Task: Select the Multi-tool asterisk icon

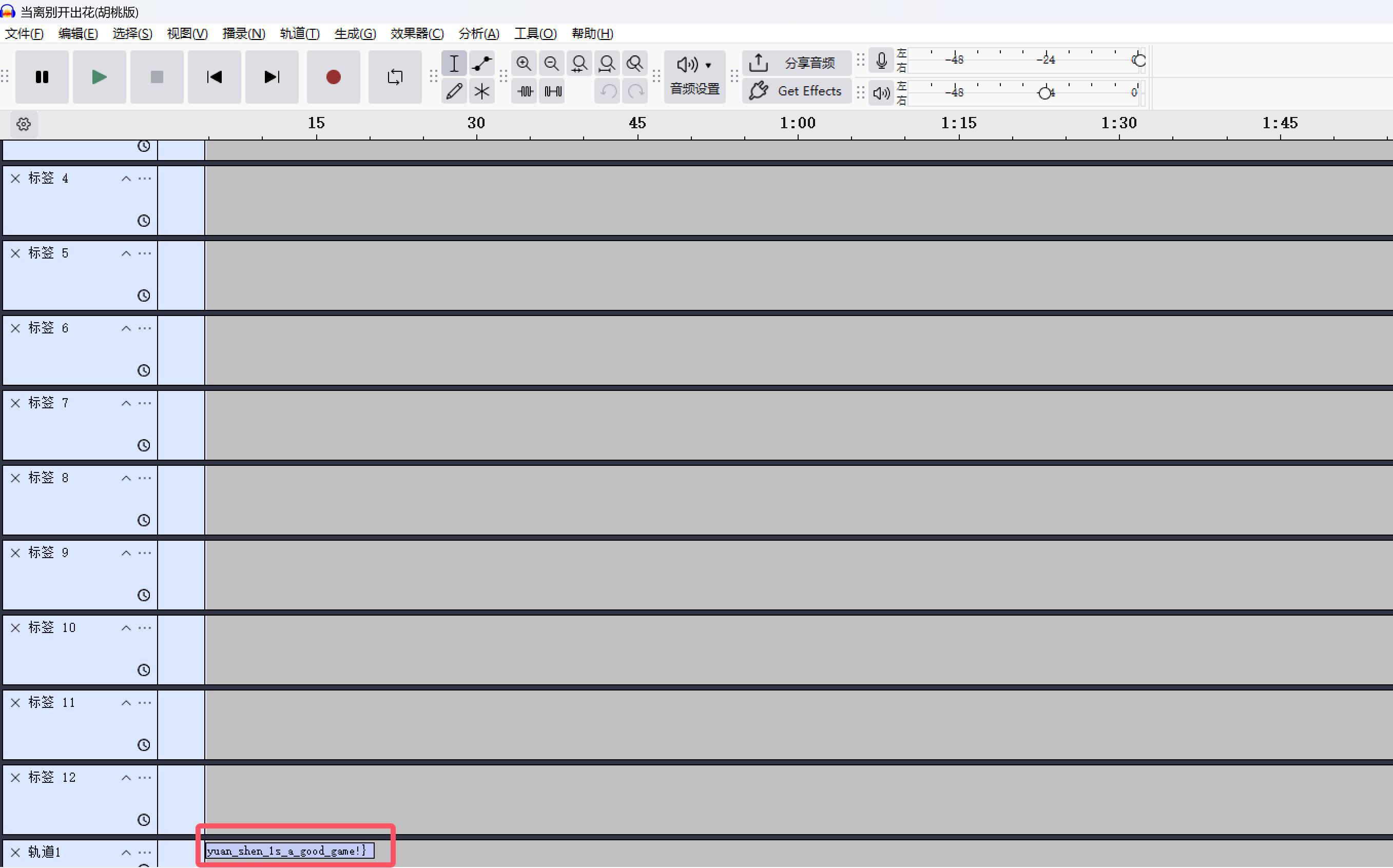Action: click(x=481, y=91)
